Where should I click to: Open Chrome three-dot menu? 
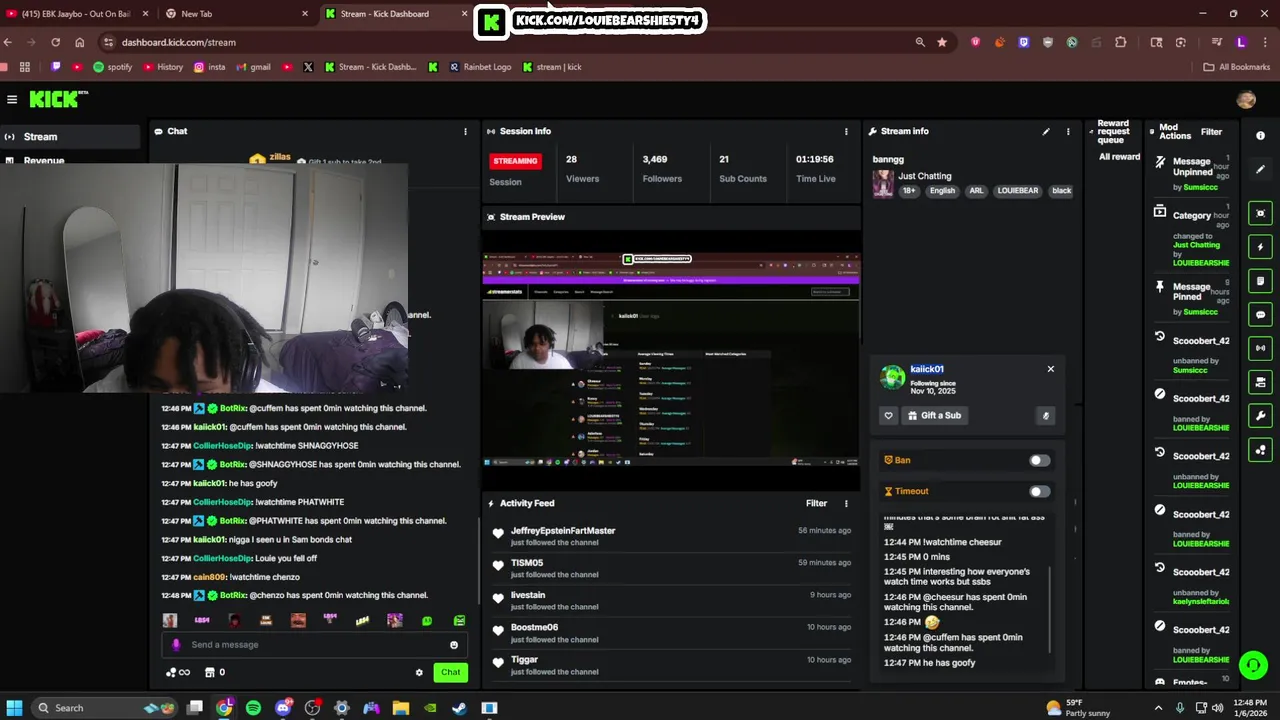point(1265,42)
